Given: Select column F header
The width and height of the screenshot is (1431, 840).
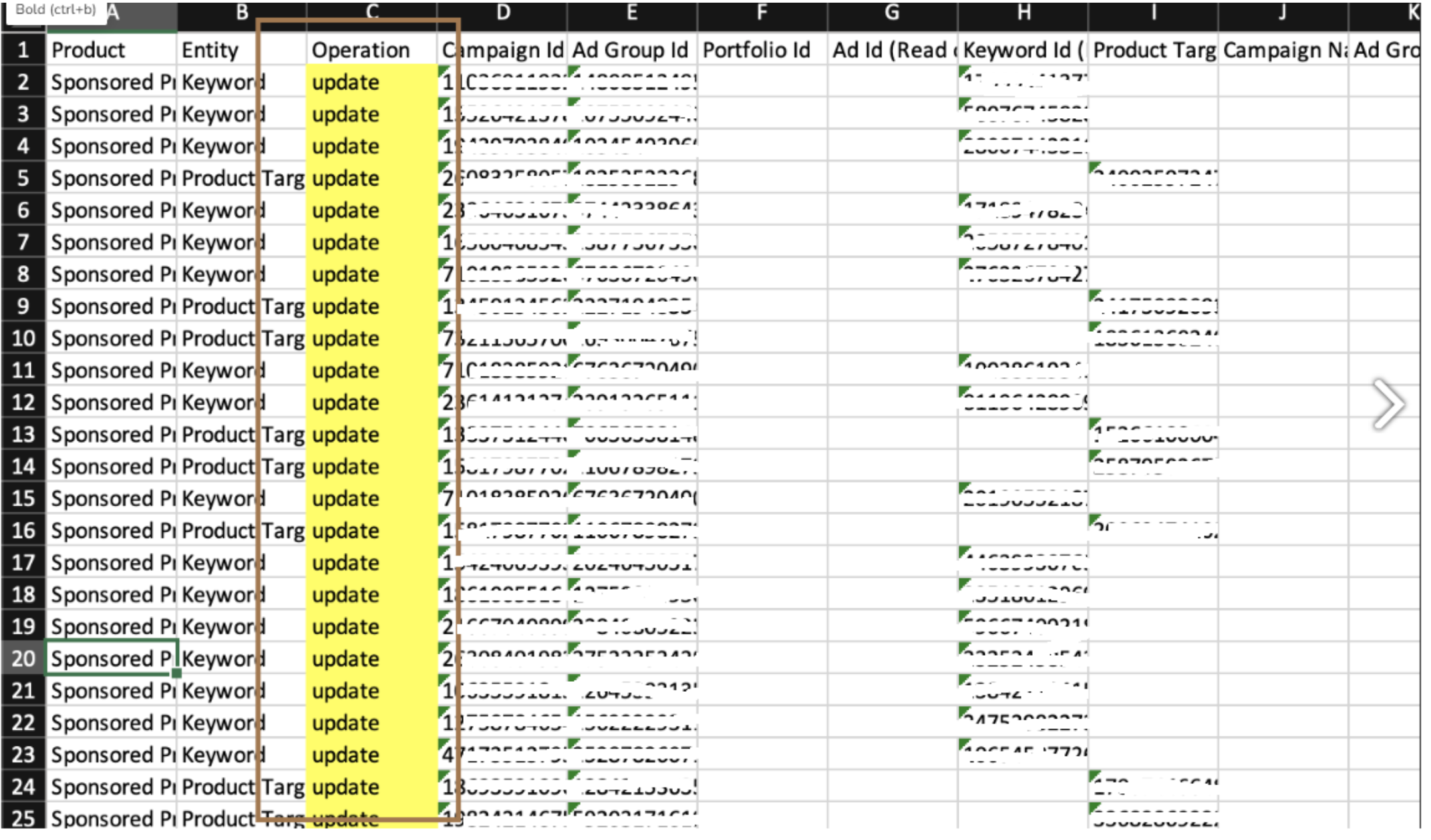Looking at the screenshot, I should pyautogui.click(x=762, y=13).
